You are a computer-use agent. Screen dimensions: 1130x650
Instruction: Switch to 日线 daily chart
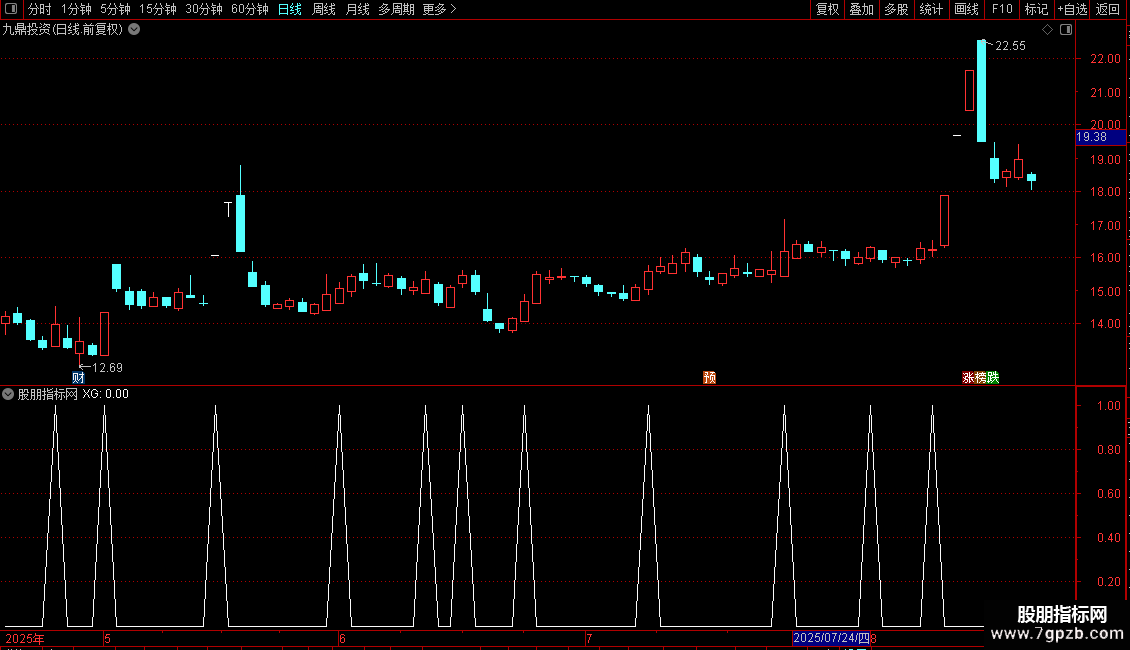point(290,9)
